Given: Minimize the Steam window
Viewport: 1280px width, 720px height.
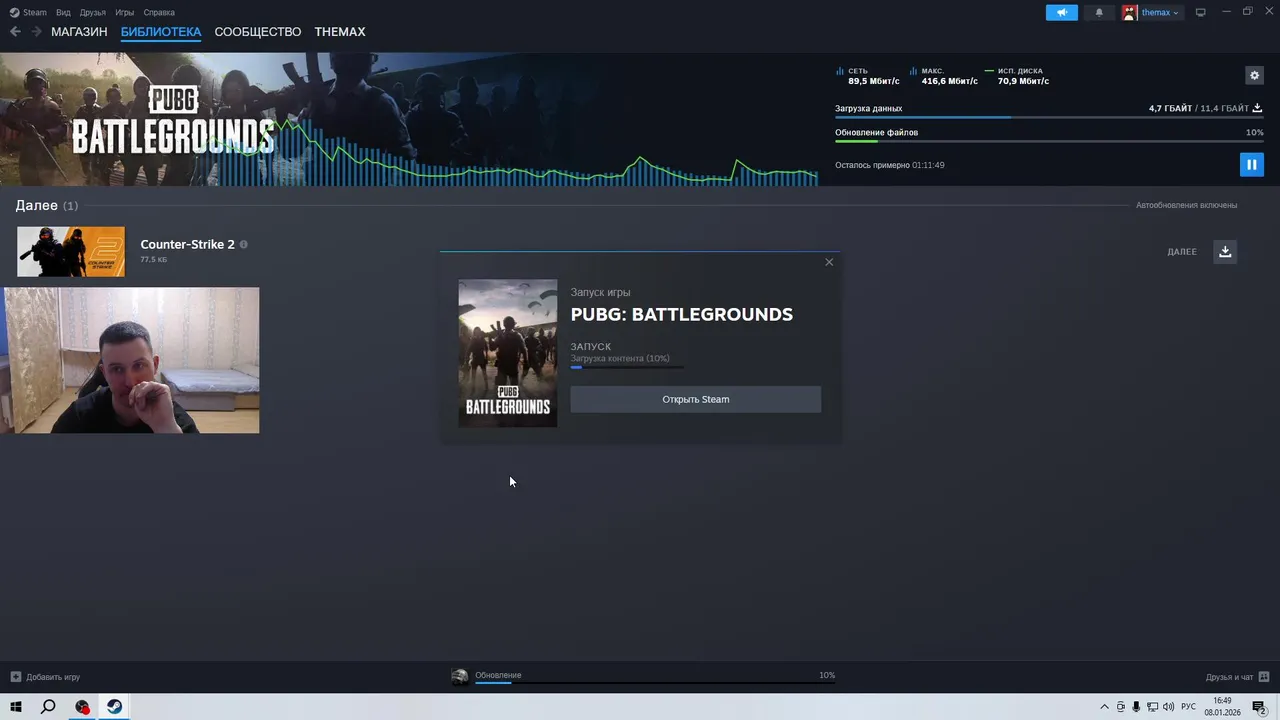Looking at the screenshot, I should point(1225,12).
